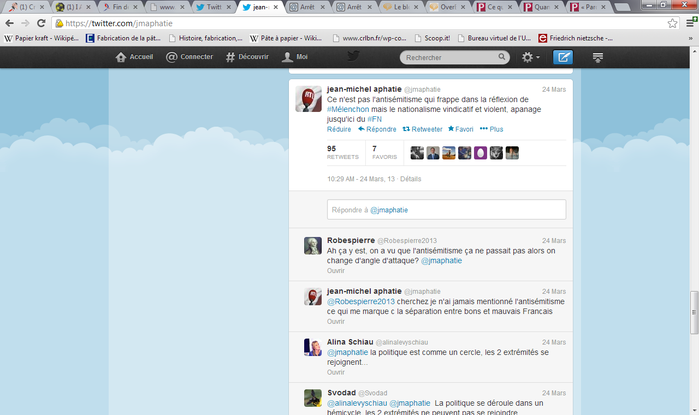699x415 pixels.
Task: Close the active jean- tab
Action: [276, 7]
